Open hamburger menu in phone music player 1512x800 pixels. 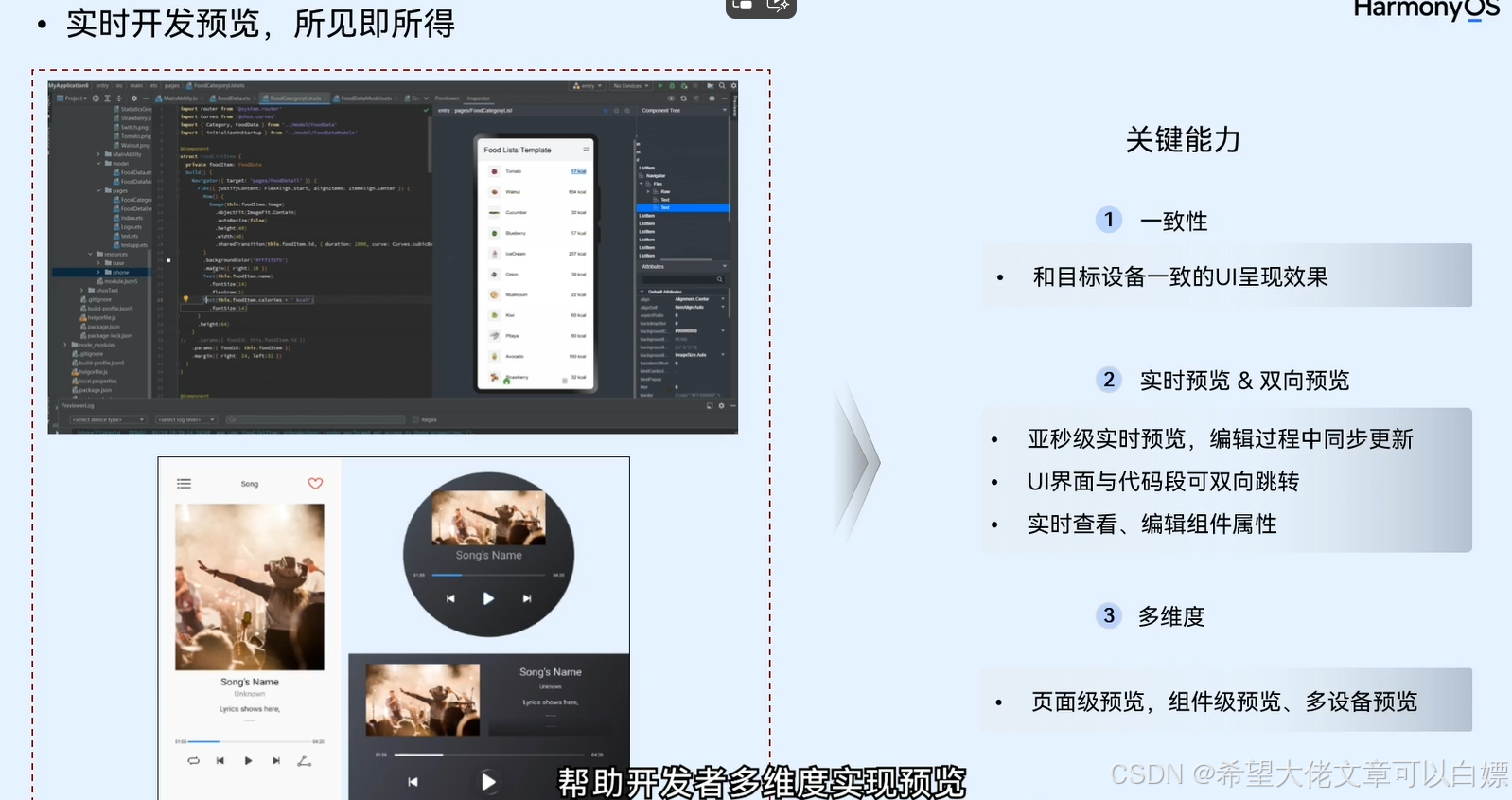point(184,484)
